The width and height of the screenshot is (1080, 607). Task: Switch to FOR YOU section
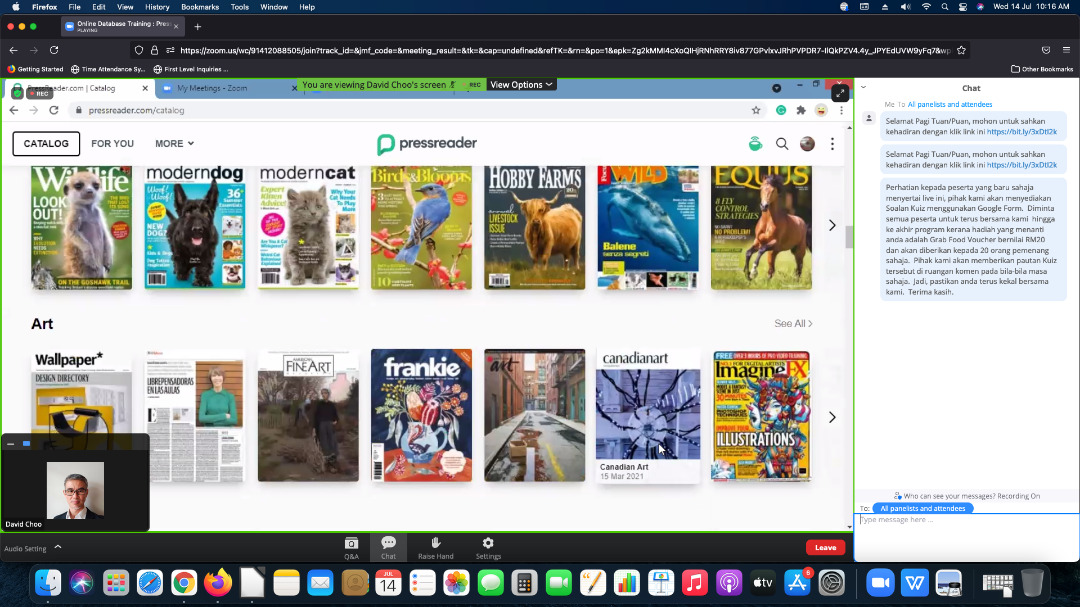click(112, 143)
